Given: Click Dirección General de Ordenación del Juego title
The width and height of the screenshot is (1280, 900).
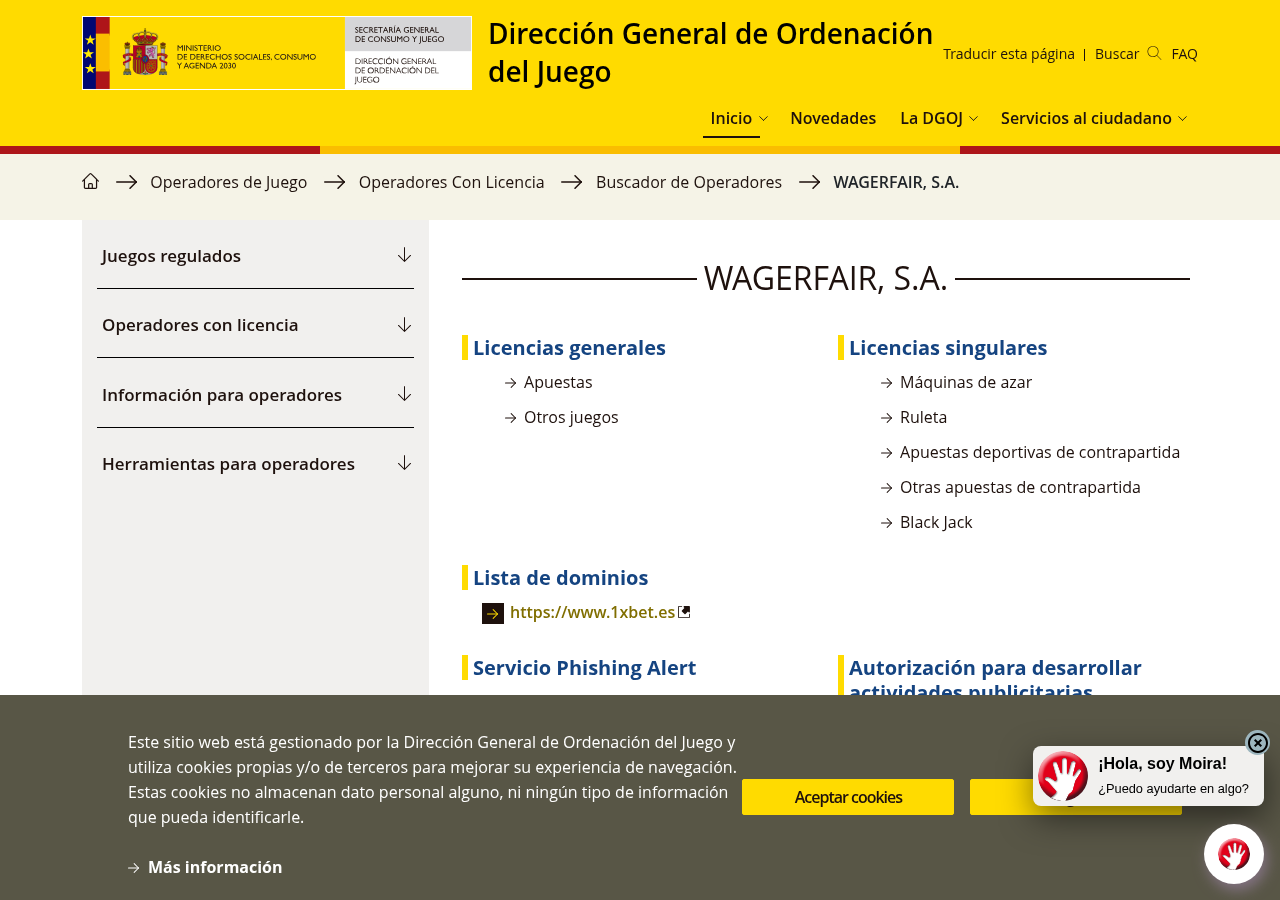Looking at the screenshot, I should [x=710, y=52].
